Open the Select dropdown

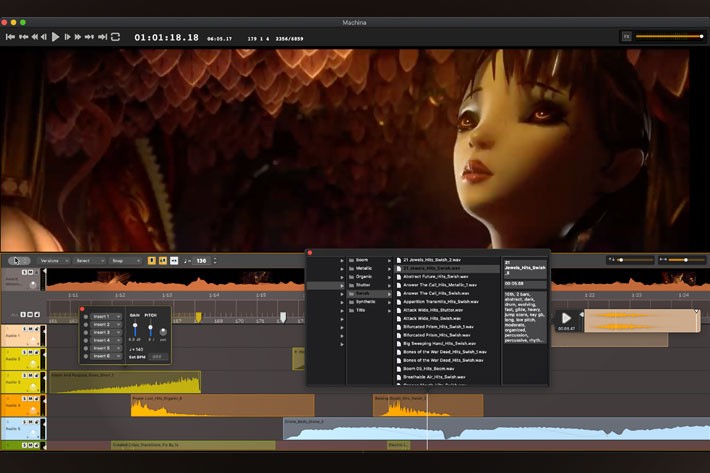point(90,261)
